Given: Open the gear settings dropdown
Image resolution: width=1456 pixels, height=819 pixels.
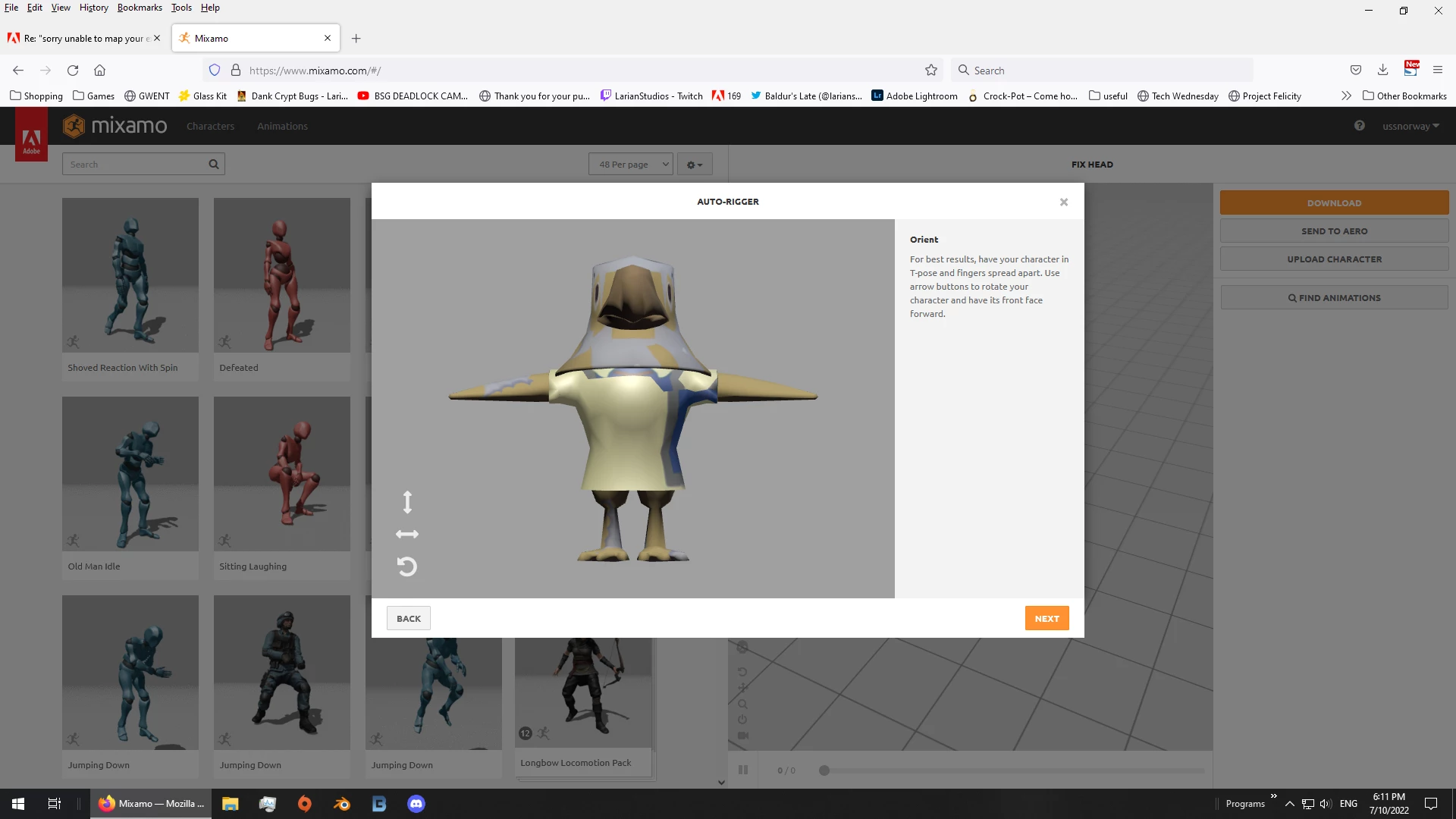Looking at the screenshot, I should tap(694, 165).
